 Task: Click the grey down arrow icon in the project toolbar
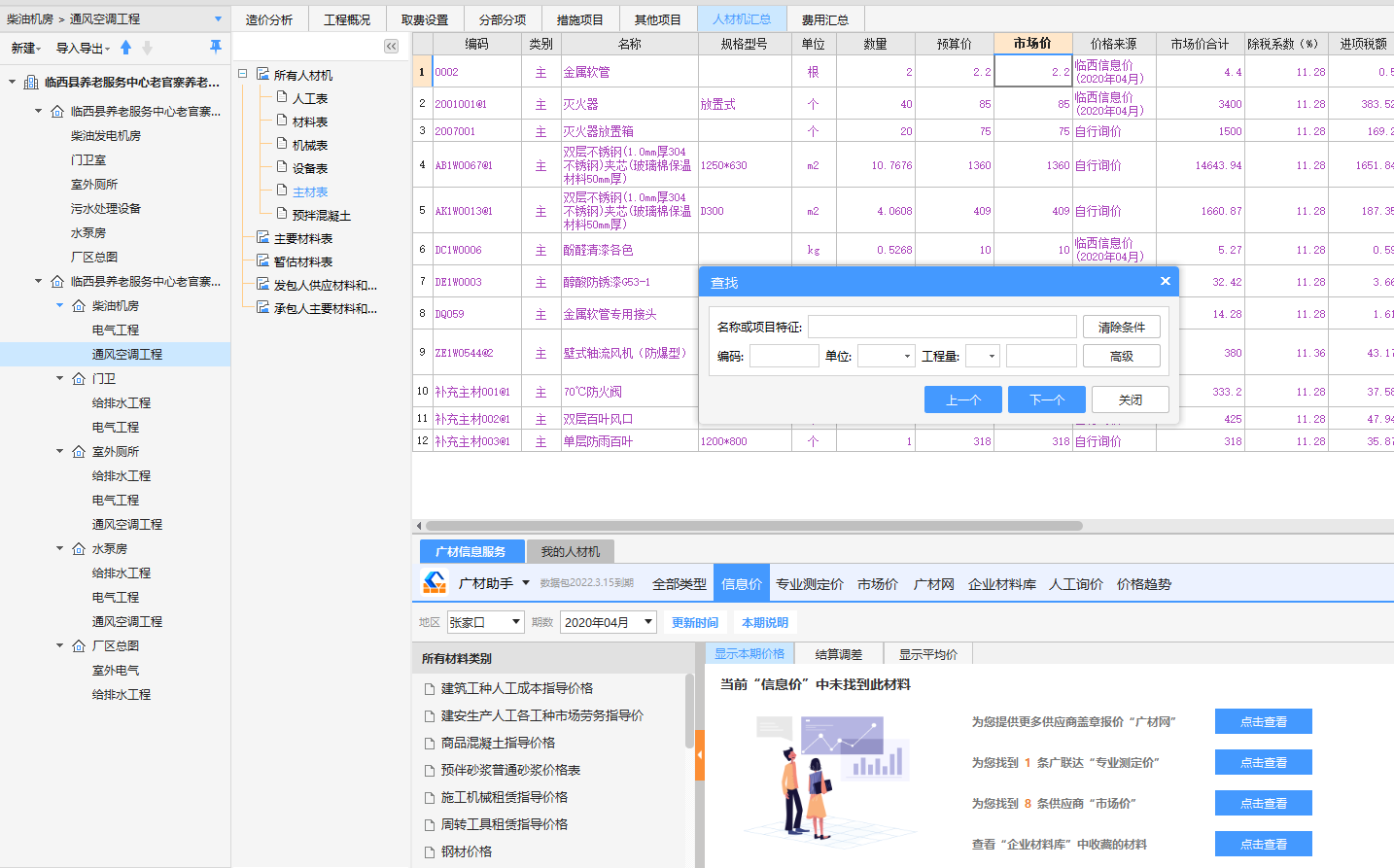point(147,48)
